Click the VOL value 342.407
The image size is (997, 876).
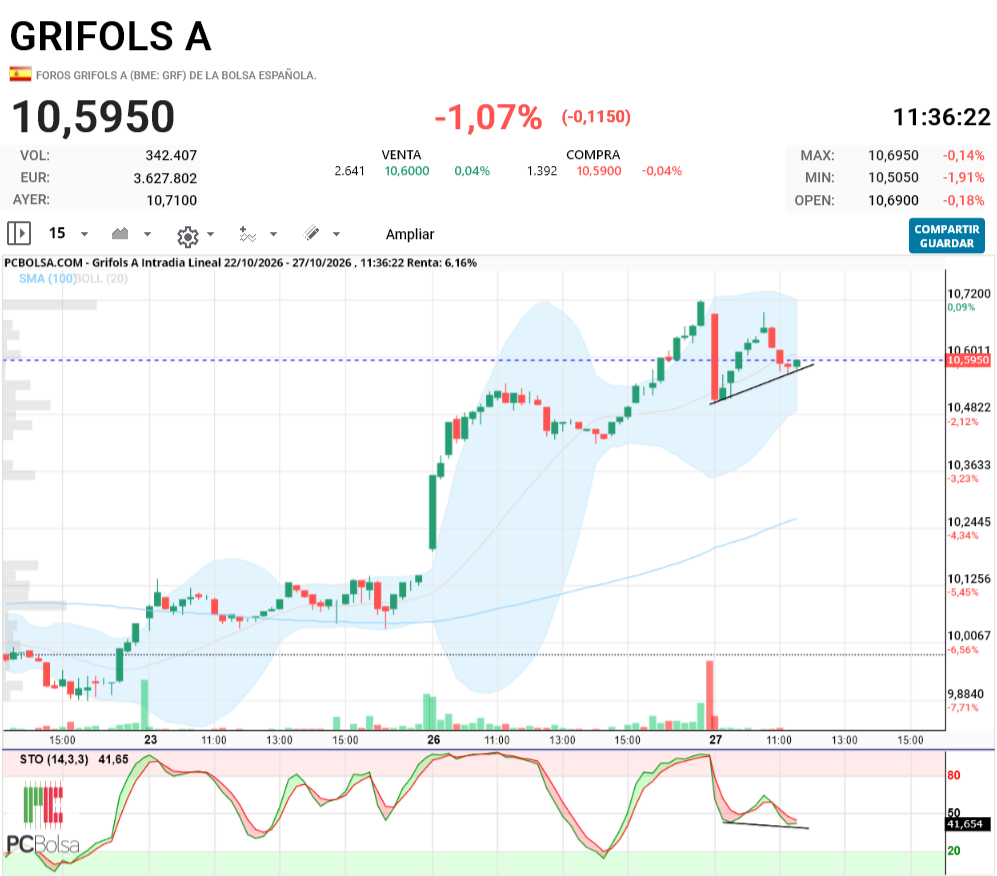(x=171, y=155)
